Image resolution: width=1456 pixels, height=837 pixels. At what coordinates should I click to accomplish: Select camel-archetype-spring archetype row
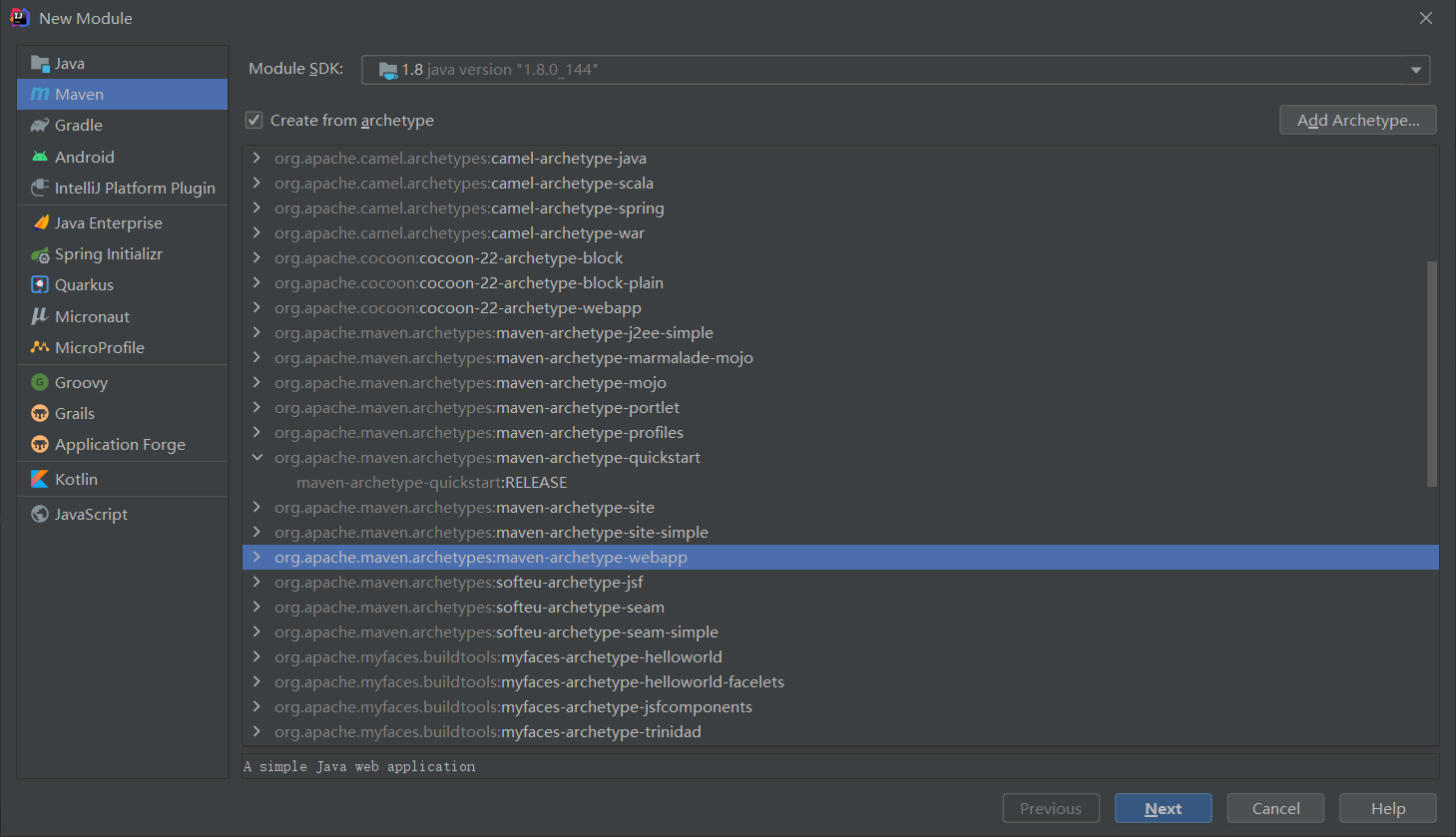(840, 208)
